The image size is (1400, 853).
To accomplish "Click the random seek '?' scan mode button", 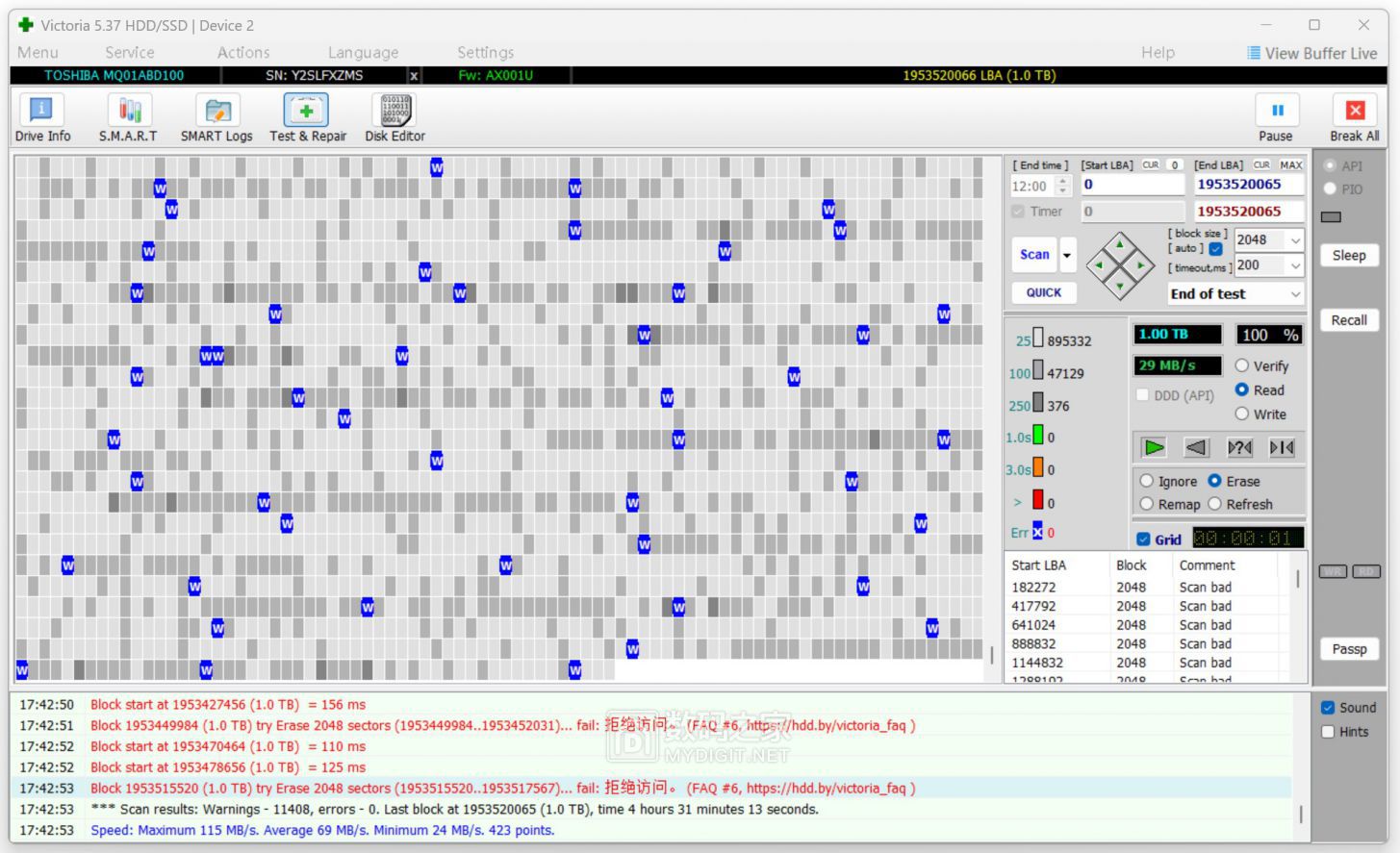I will 1239,447.
